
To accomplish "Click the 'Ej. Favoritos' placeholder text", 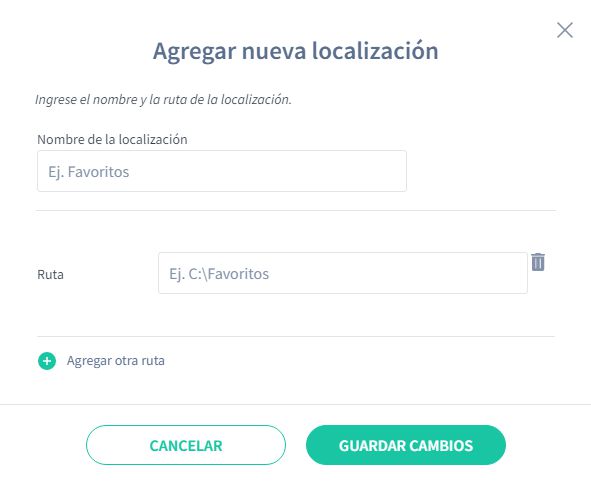I will pos(89,172).
